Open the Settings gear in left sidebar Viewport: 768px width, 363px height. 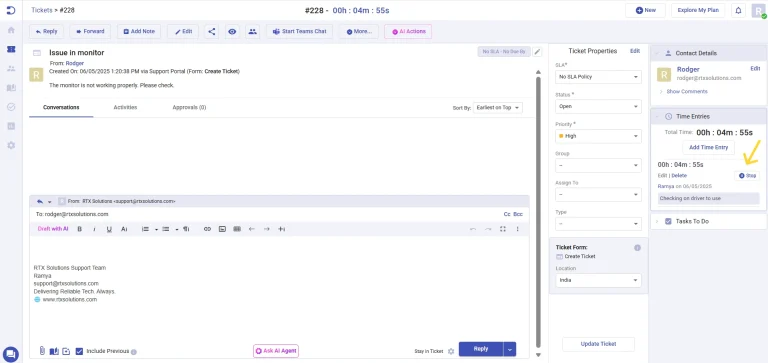pos(11,145)
